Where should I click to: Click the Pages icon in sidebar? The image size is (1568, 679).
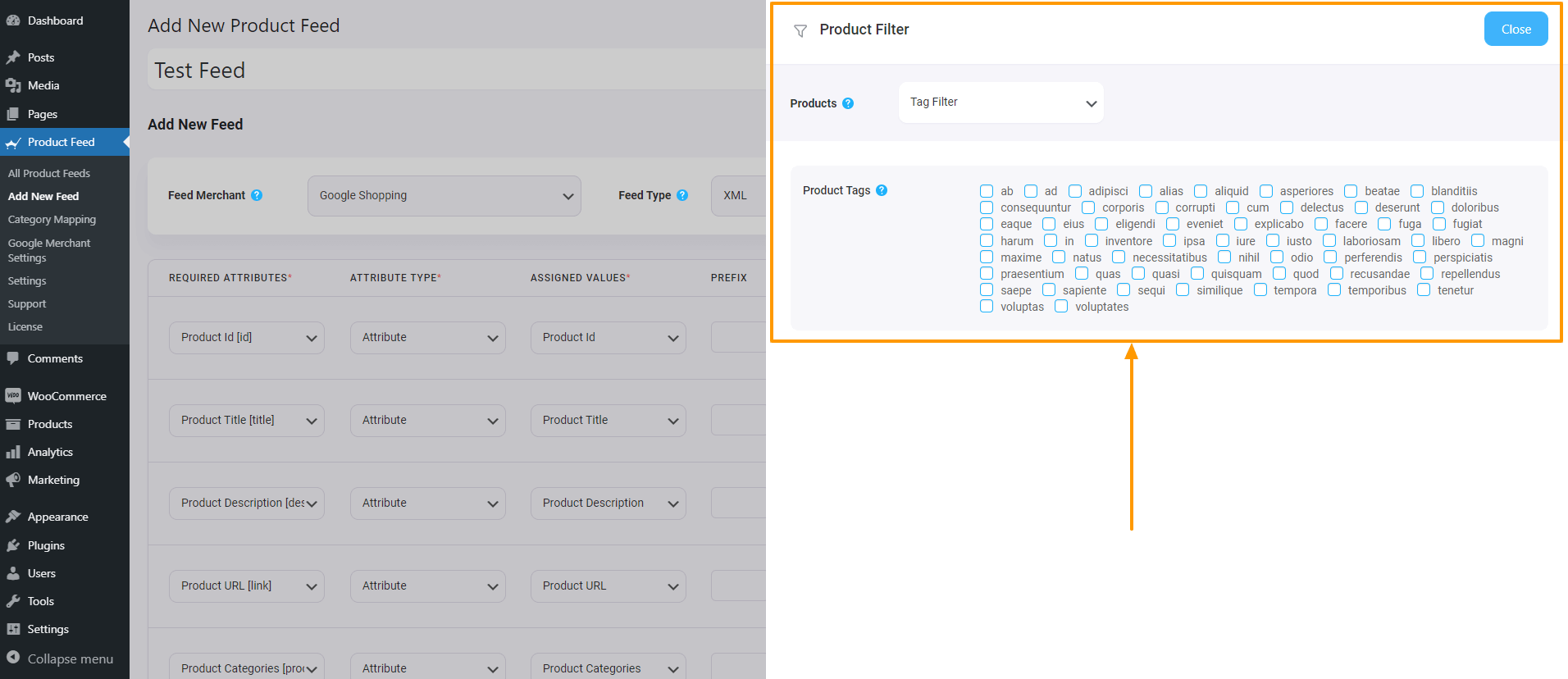pos(13,114)
